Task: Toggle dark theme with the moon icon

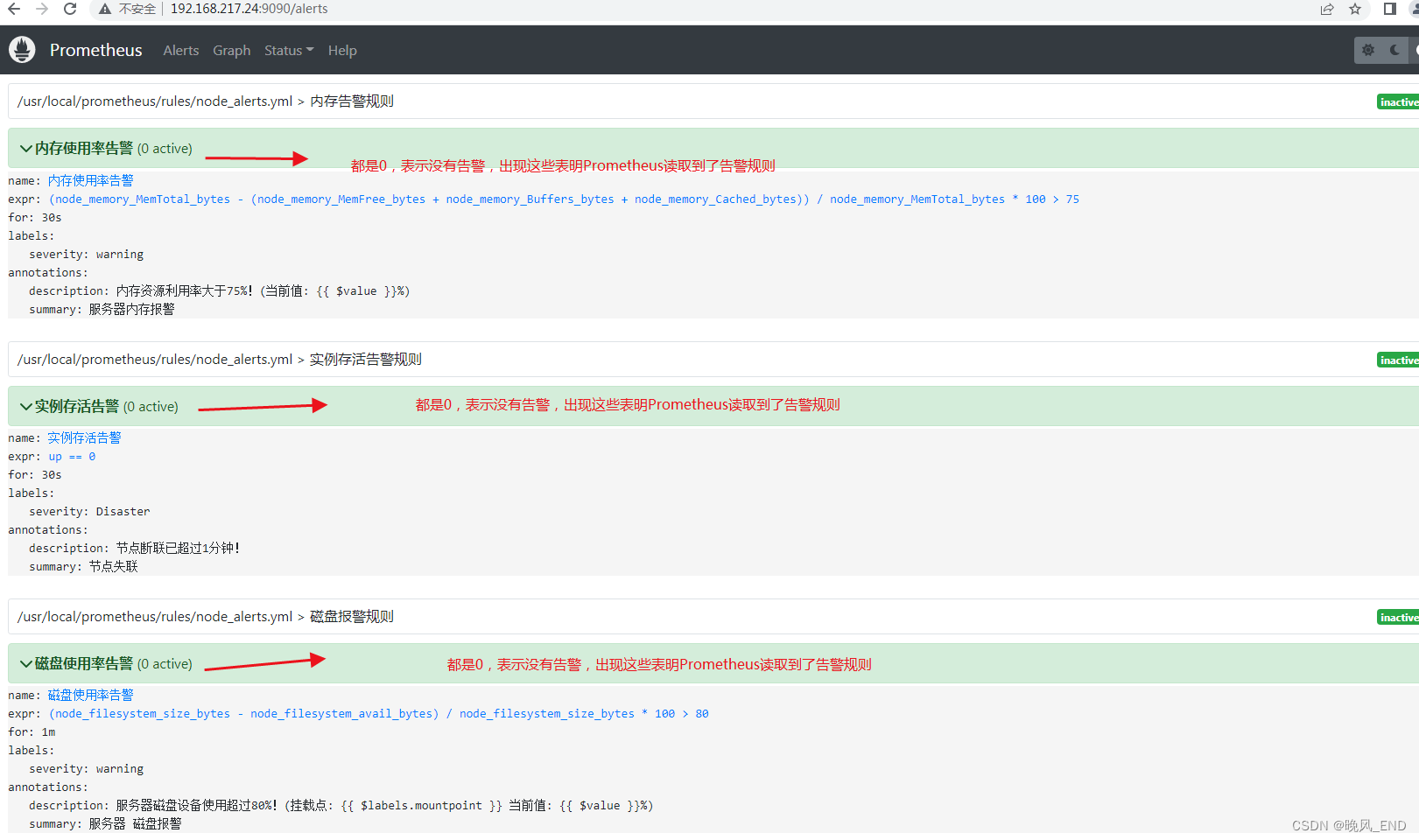Action: point(1394,50)
